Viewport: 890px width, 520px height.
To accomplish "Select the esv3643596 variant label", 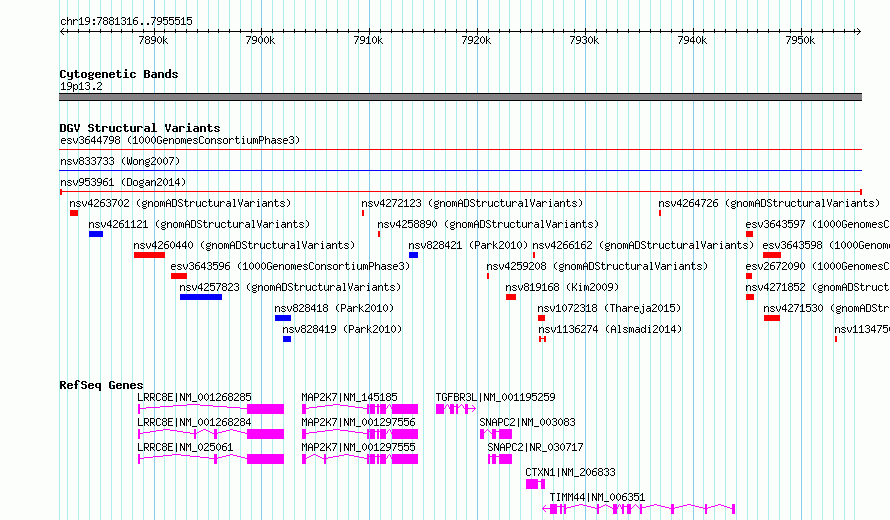I will [290, 266].
